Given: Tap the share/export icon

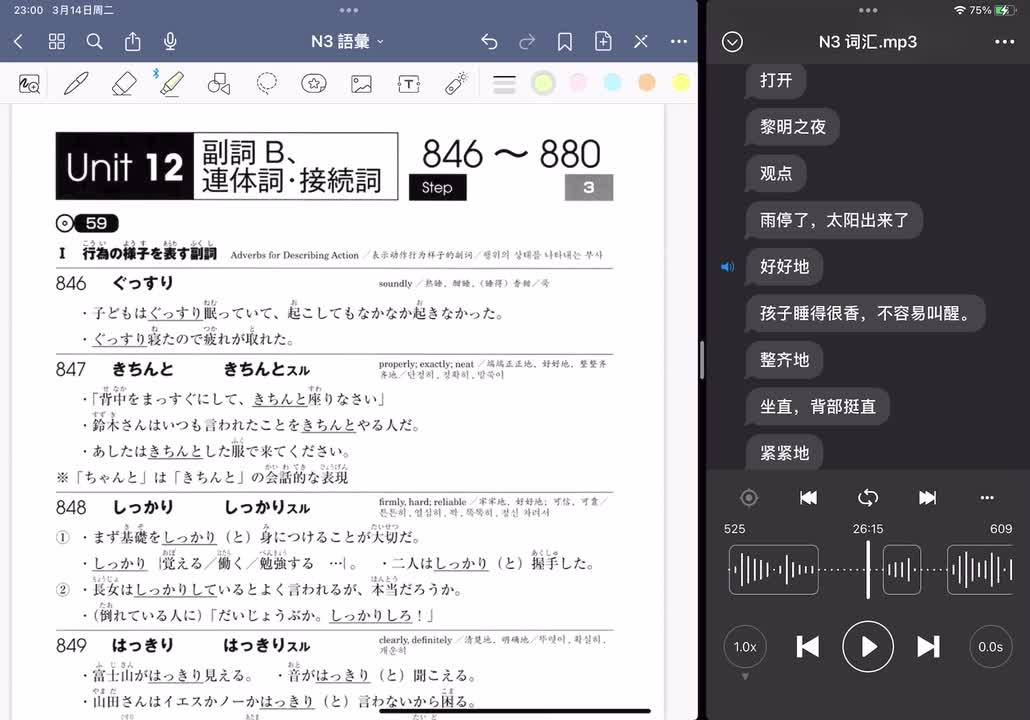Looking at the screenshot, I should 133,41.
